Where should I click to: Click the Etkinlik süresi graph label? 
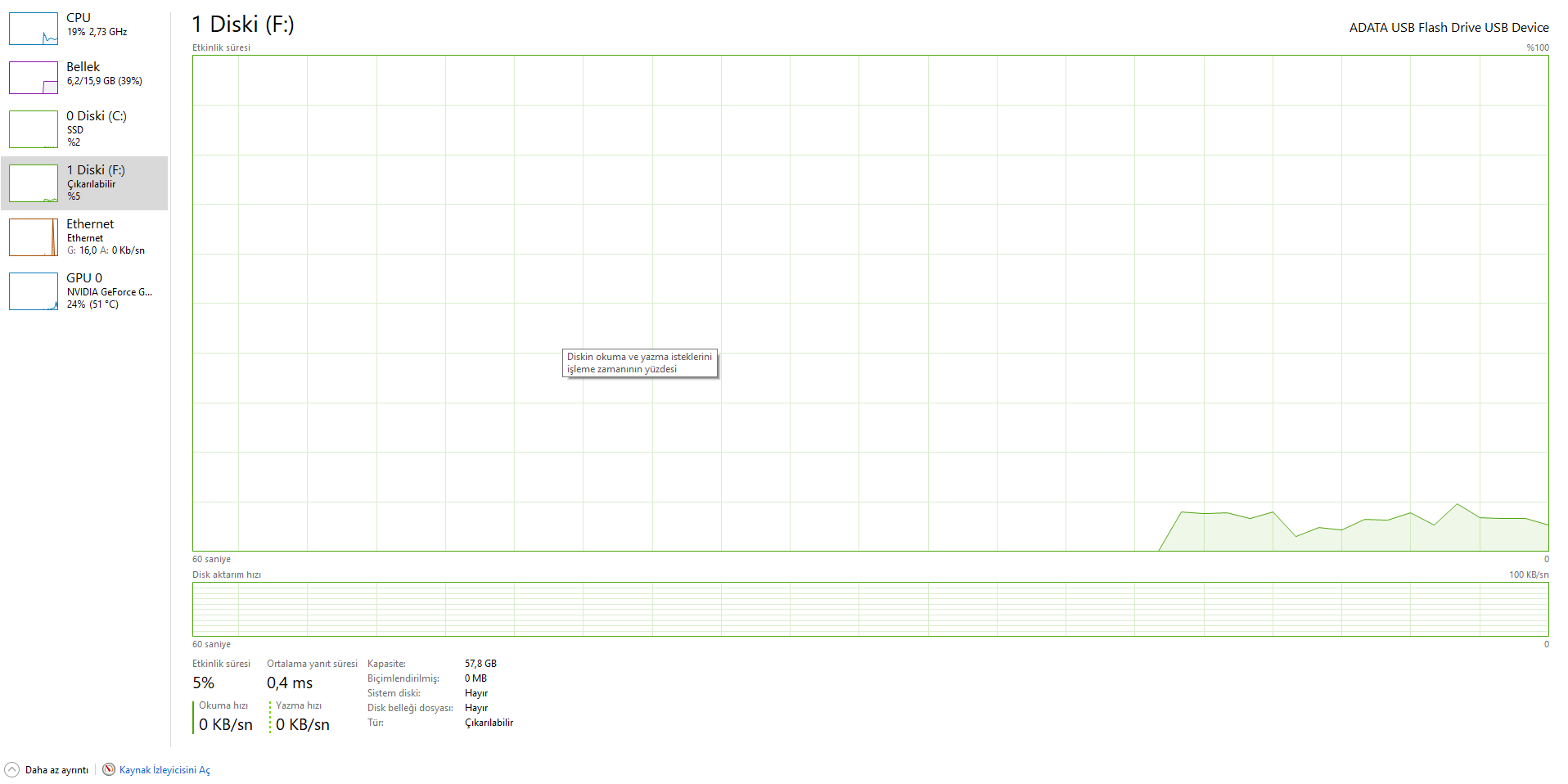point(222,47)
